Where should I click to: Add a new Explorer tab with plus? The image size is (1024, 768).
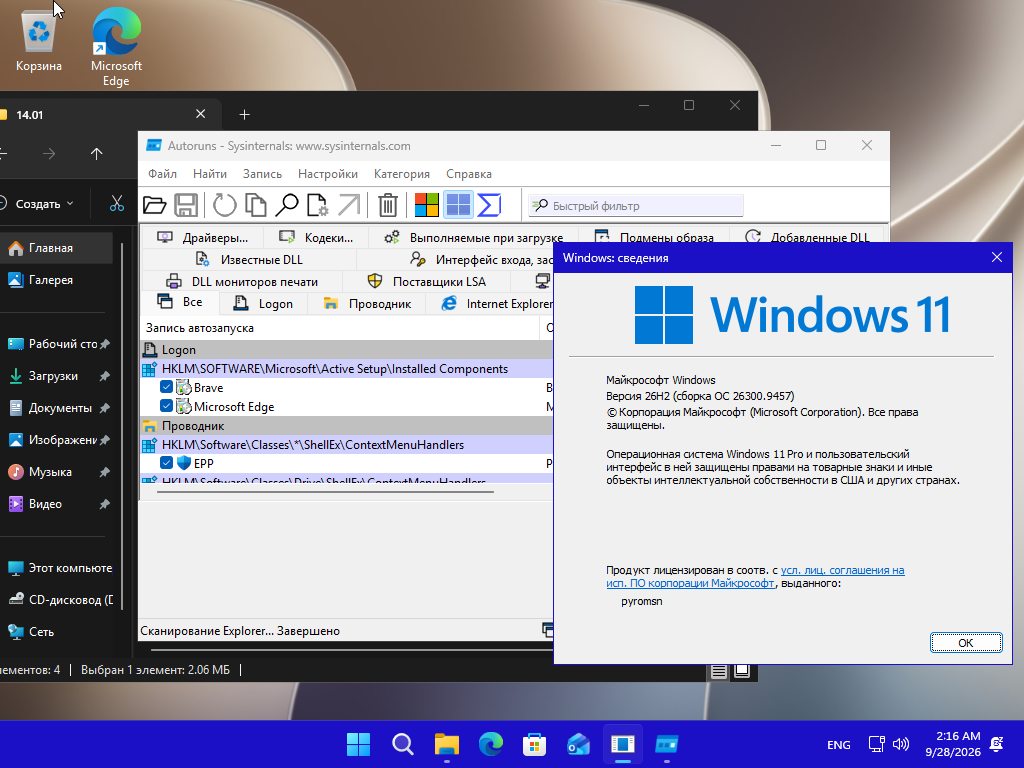click(244, 114)
